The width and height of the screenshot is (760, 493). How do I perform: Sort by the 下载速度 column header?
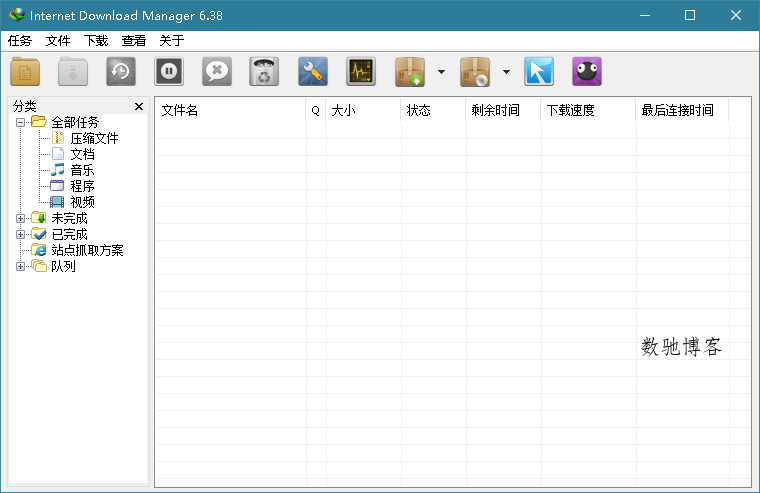click(x=588, y=111)
